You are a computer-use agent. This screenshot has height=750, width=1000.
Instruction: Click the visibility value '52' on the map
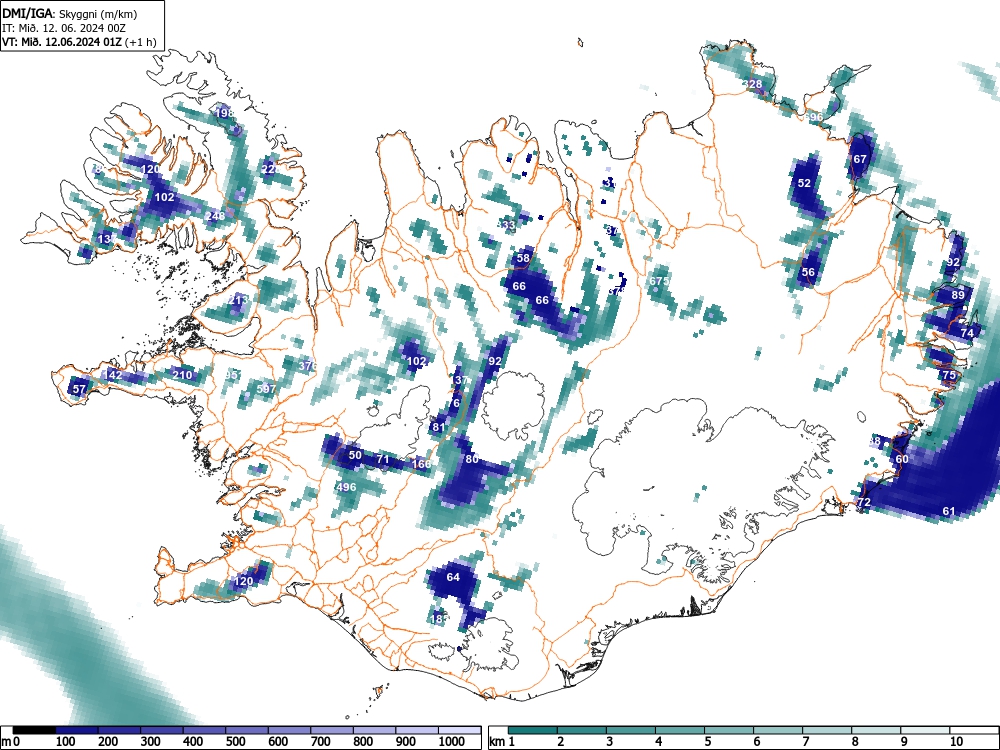[804, 183]
